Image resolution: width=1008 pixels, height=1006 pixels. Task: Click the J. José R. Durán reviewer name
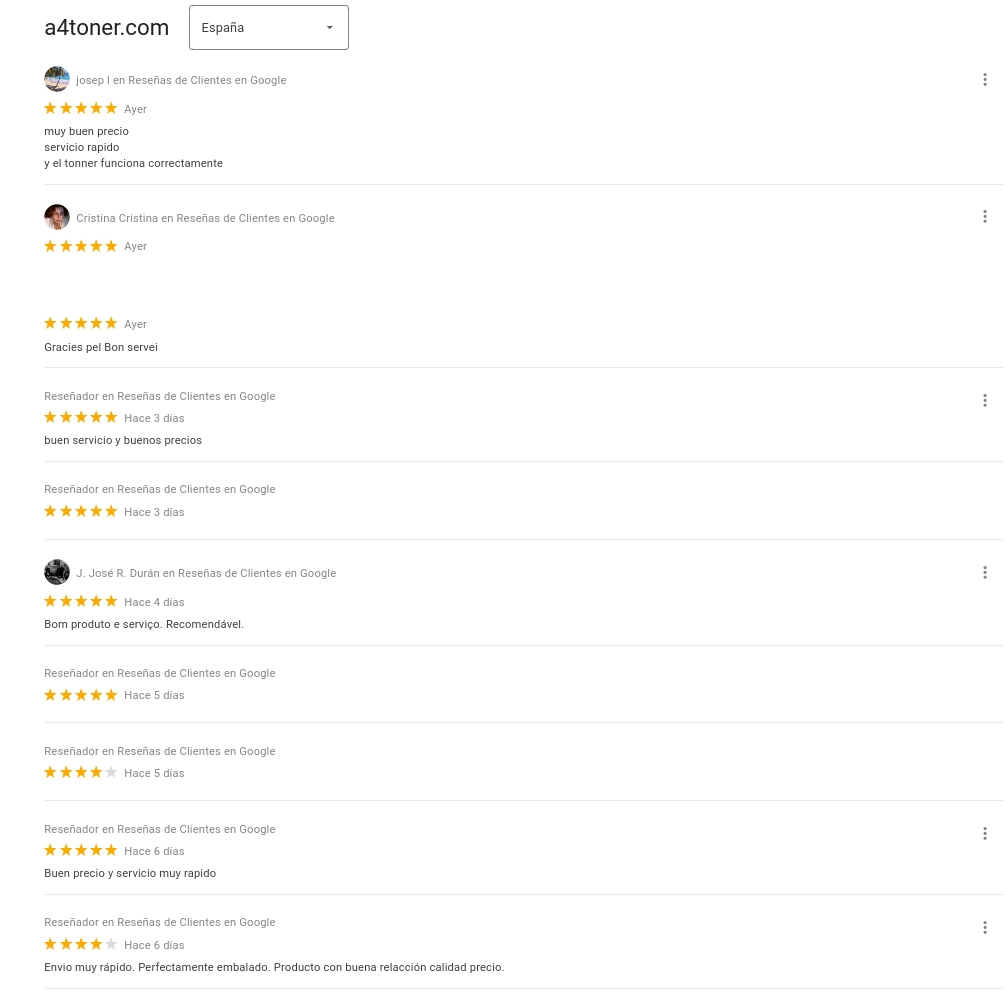point(118,573)
